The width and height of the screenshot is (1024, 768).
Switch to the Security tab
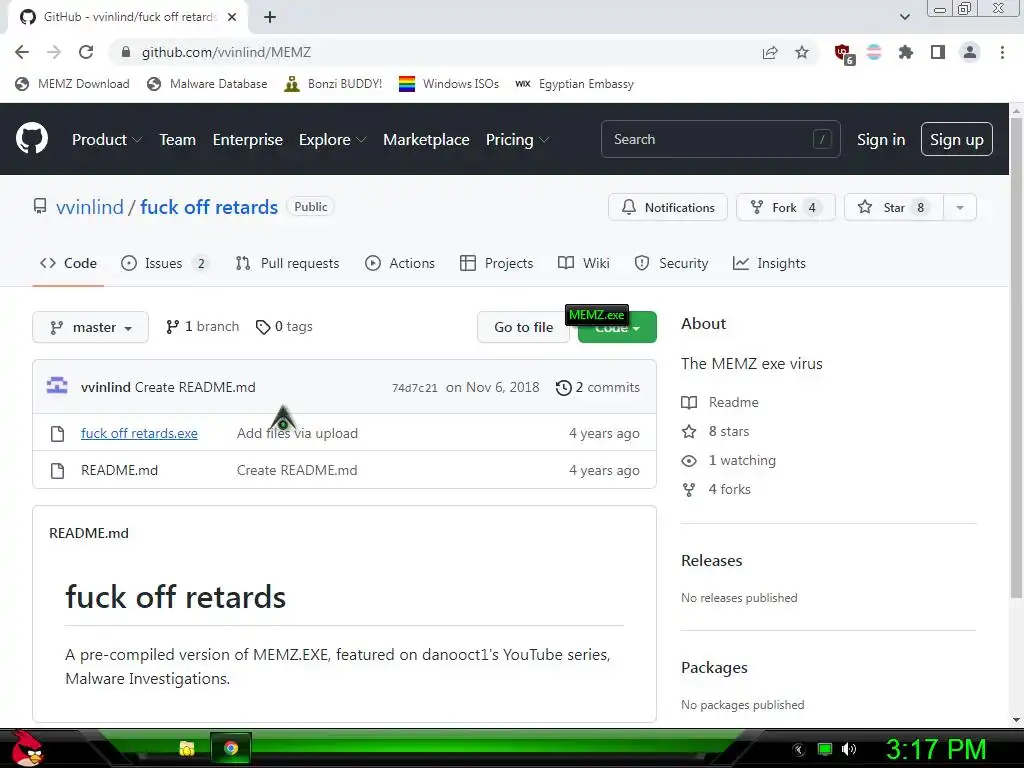pyautogui.click(x=671, y=263)
